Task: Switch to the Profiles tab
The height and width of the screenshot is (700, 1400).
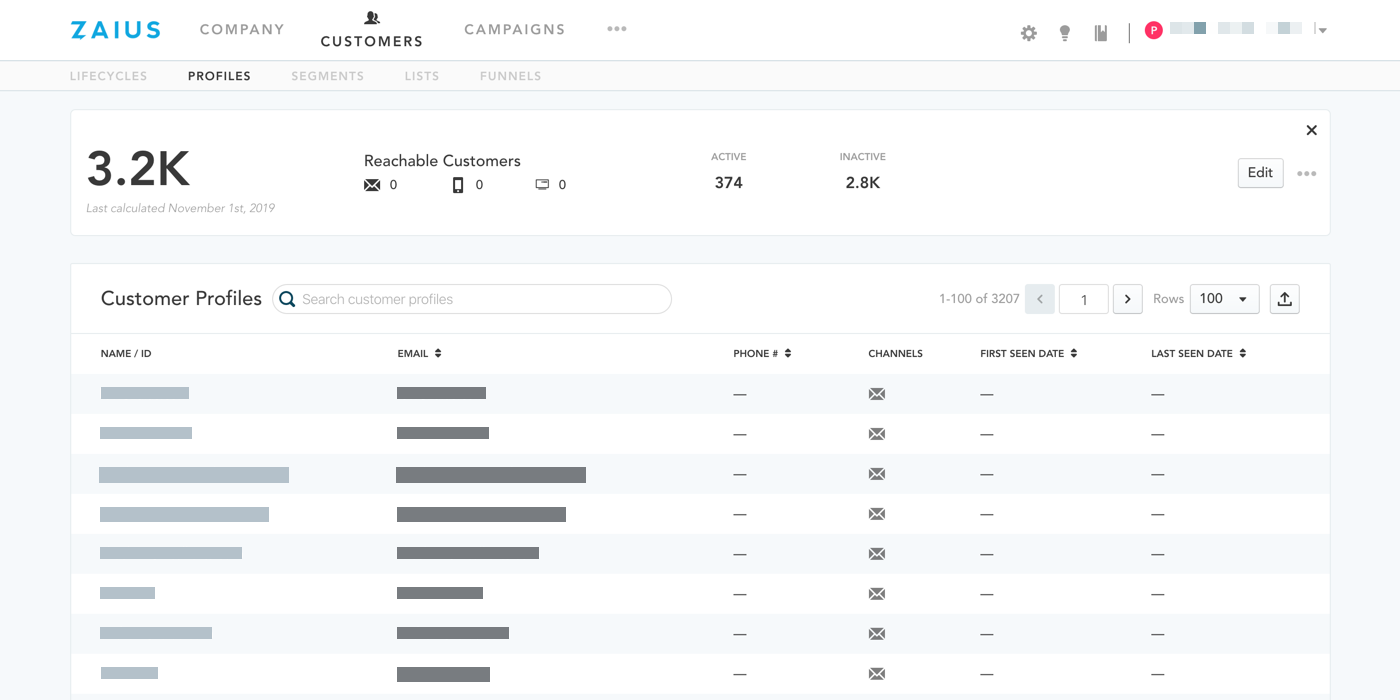Action: [219, 76]
